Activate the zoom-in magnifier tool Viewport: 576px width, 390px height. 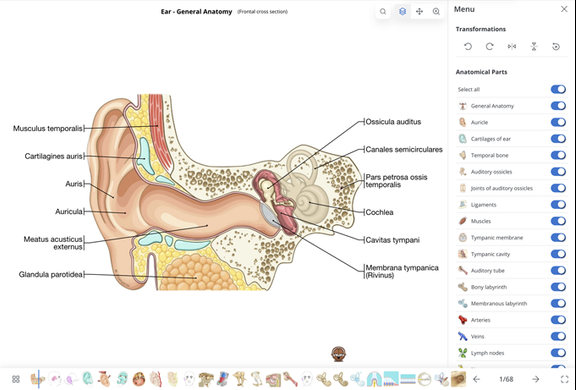(x=436, y=12)
